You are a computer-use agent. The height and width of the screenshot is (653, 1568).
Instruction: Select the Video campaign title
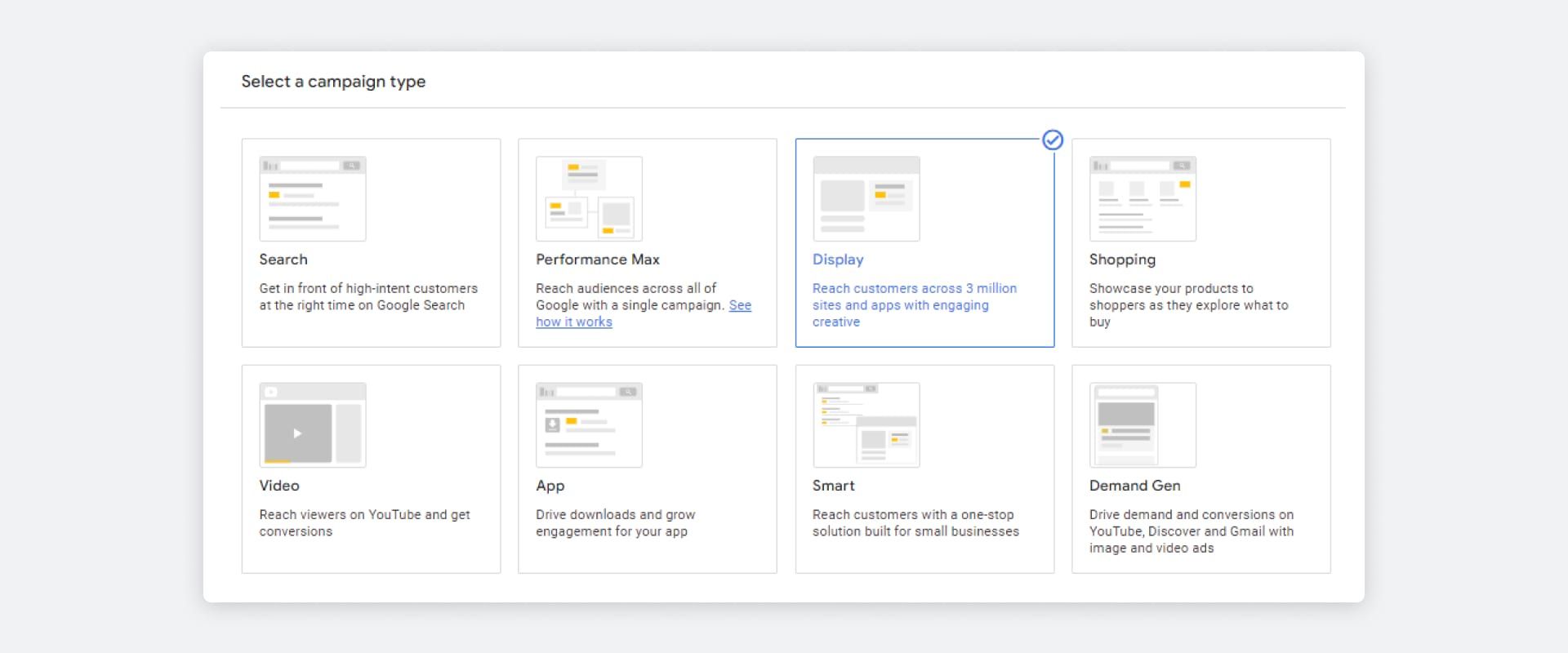279,486
